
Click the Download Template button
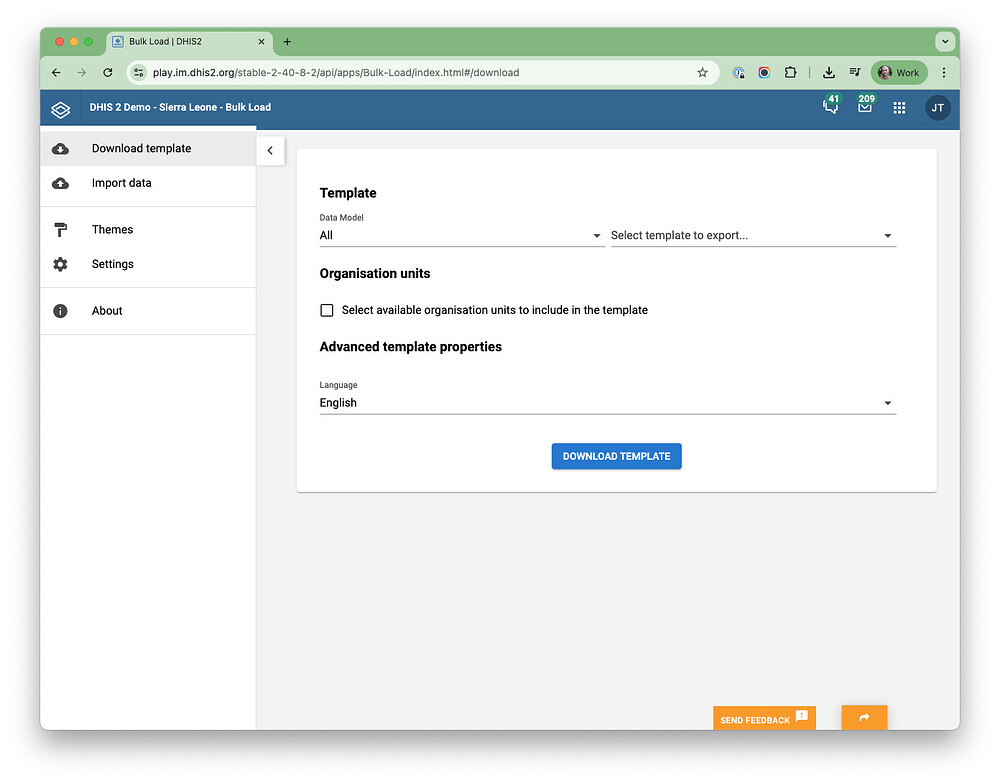tap(616, 456)
